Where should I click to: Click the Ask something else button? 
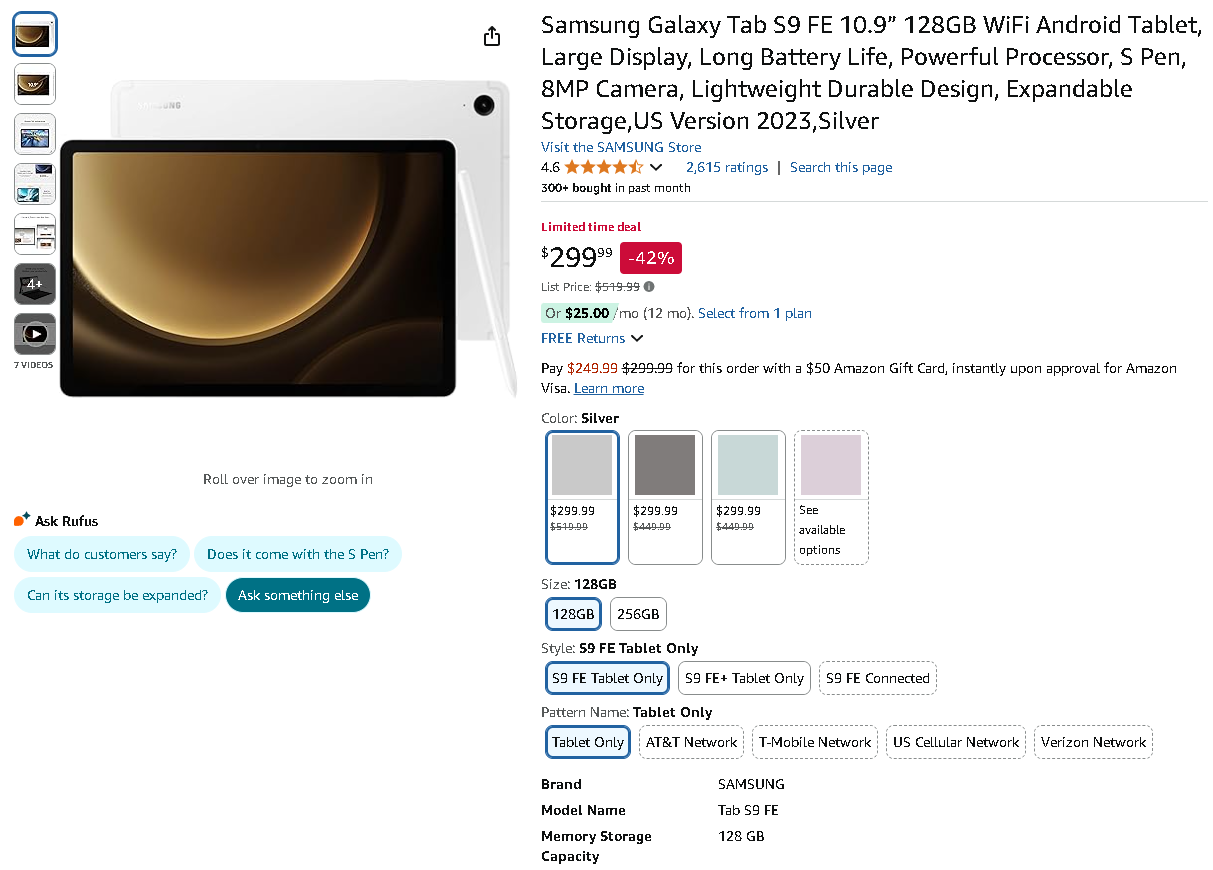tap(297, 594)
